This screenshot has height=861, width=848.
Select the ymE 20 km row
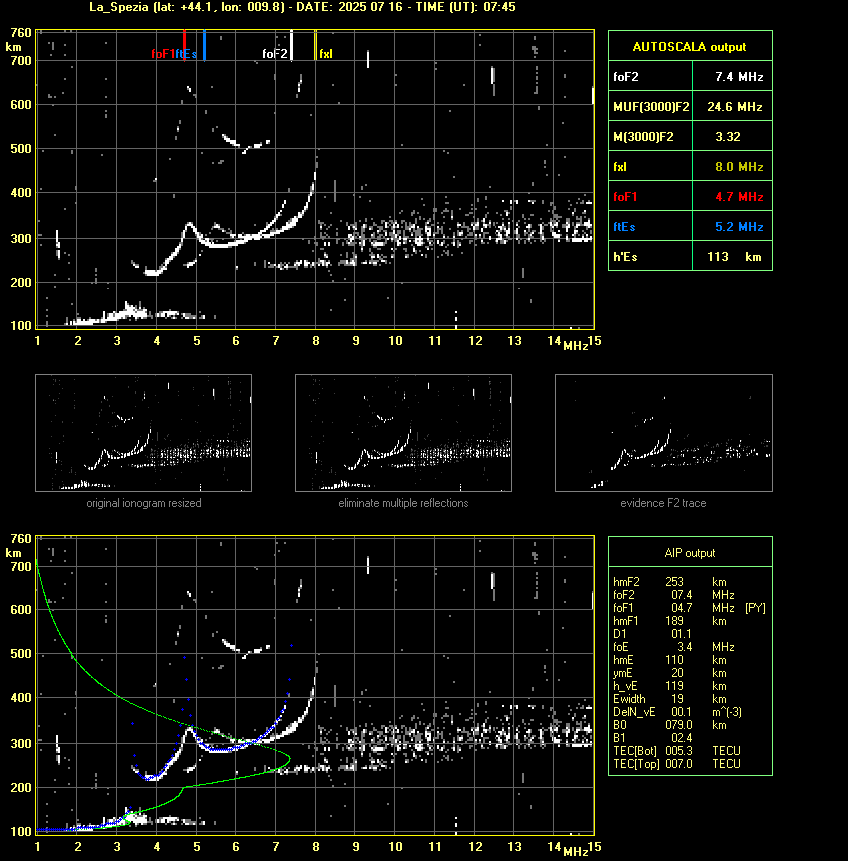[x=670, y=673]
